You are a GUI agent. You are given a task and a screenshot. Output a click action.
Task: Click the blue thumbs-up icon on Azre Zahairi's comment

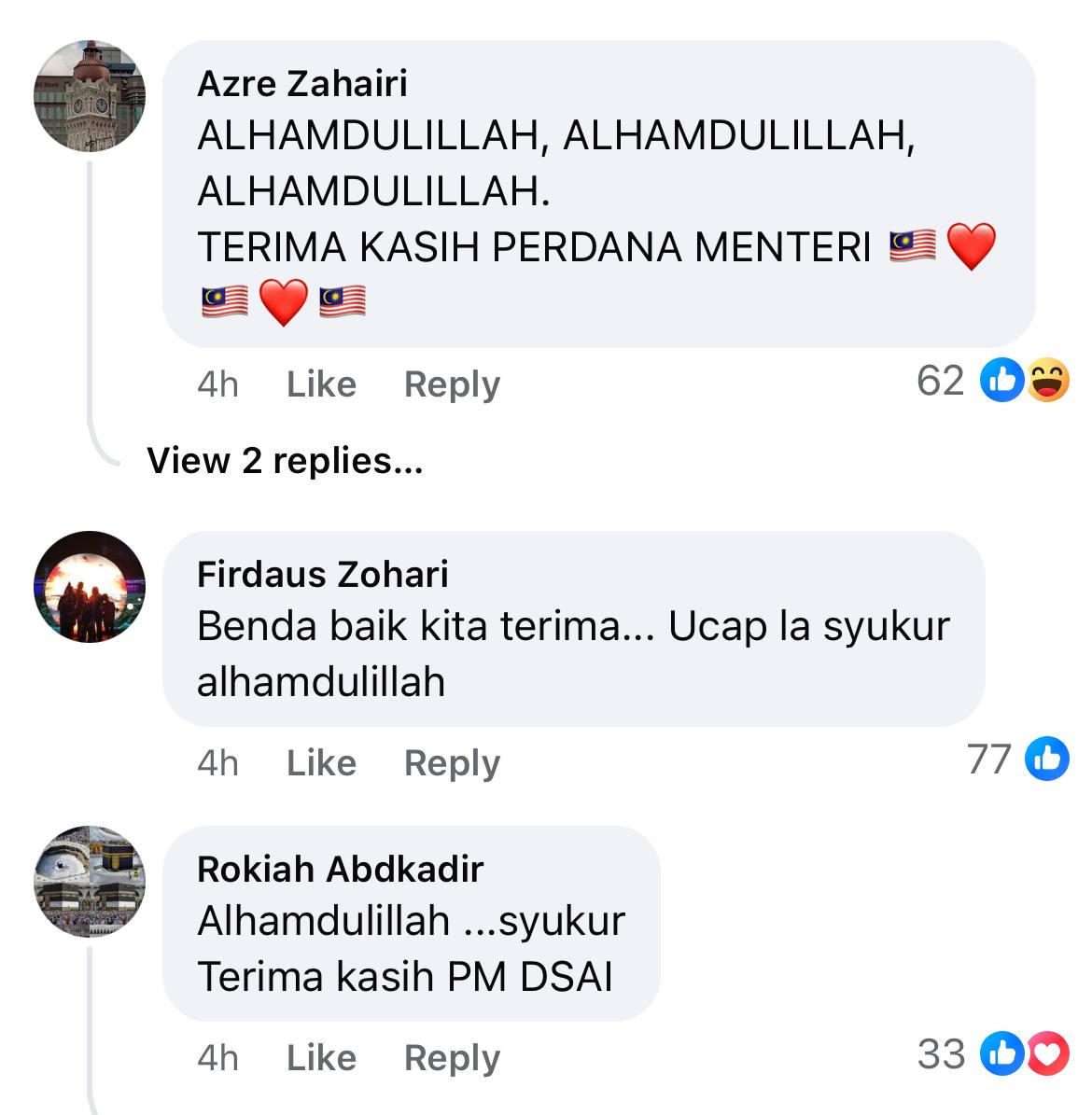[x=1001, y=380]
